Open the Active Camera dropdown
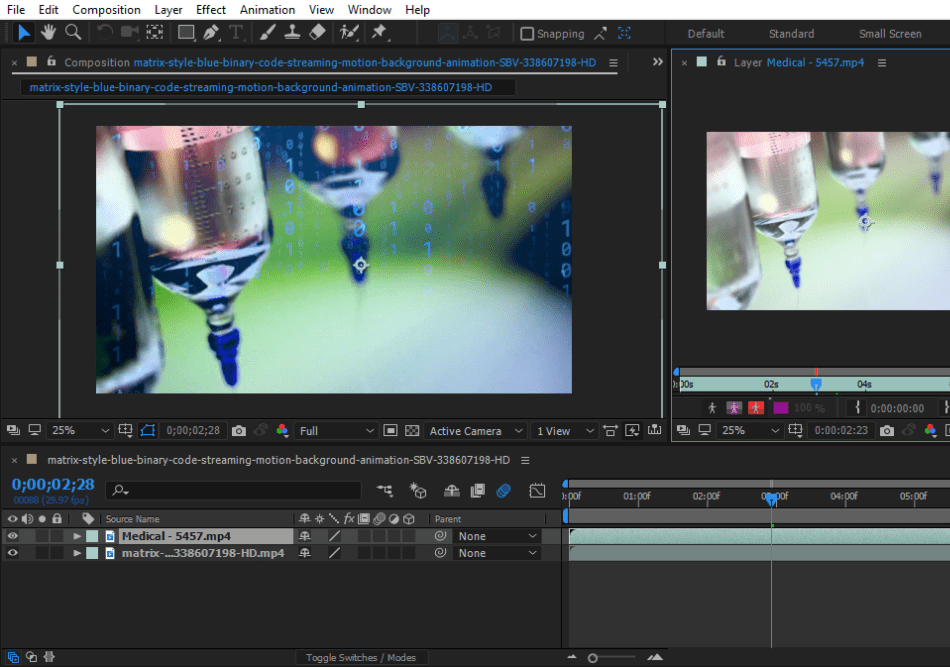 (475, 431)
